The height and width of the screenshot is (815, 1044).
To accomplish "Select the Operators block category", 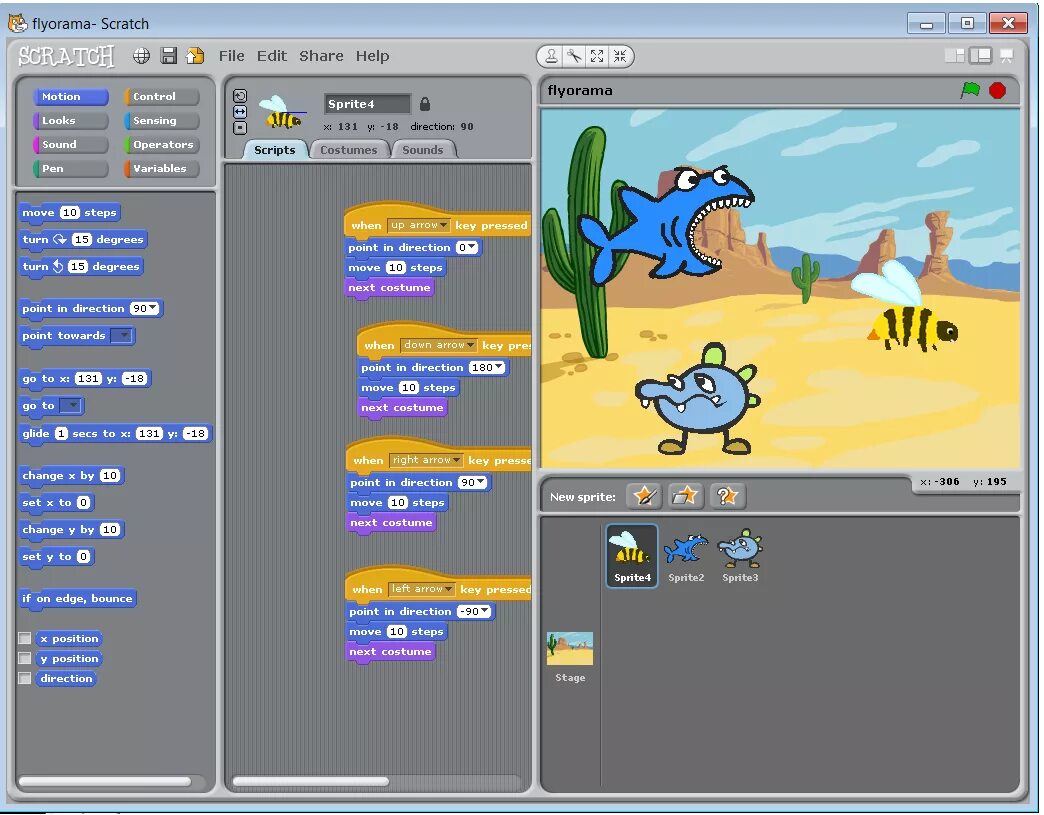I will tap(161, 144).
